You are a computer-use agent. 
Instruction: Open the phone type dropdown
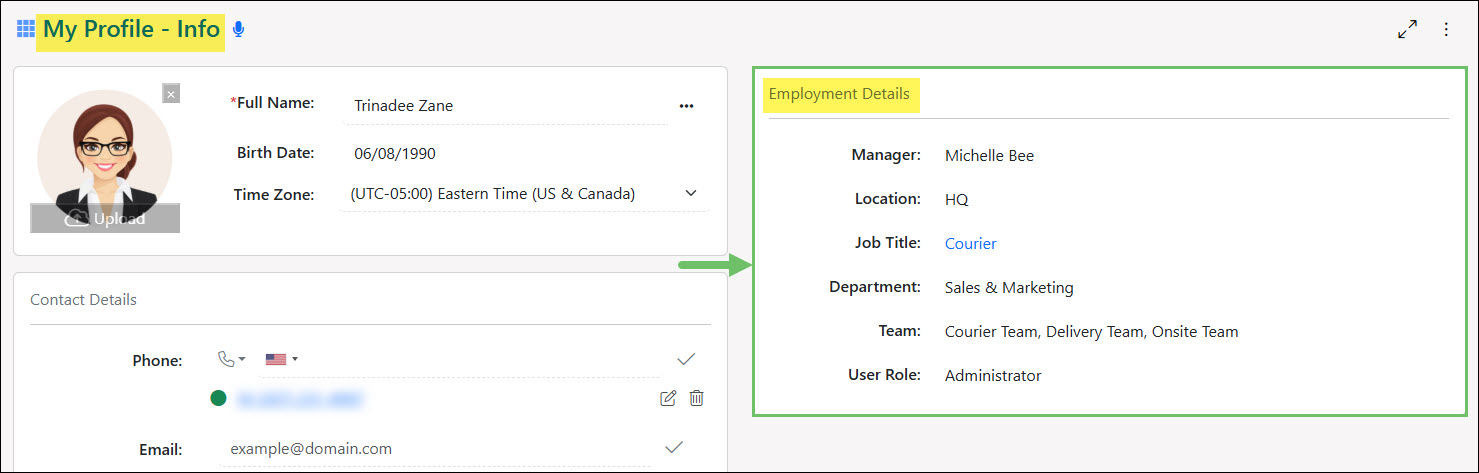tap(232, 359)
